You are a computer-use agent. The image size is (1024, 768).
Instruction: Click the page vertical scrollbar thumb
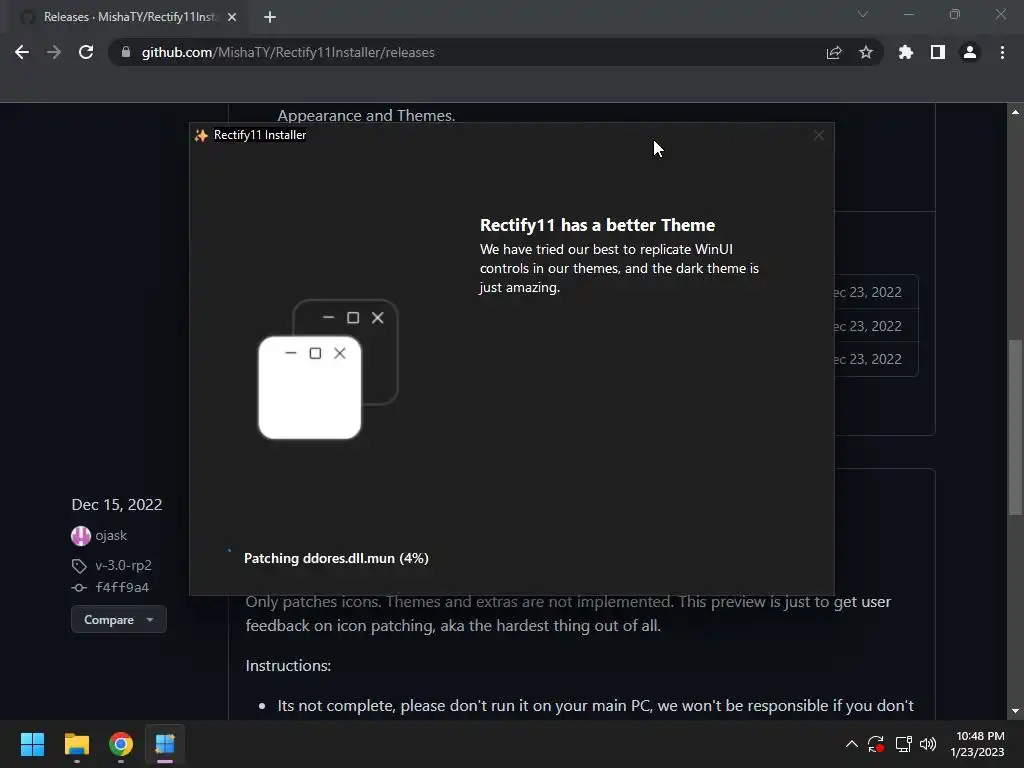pyautogui.click(x=1016, y=427)
